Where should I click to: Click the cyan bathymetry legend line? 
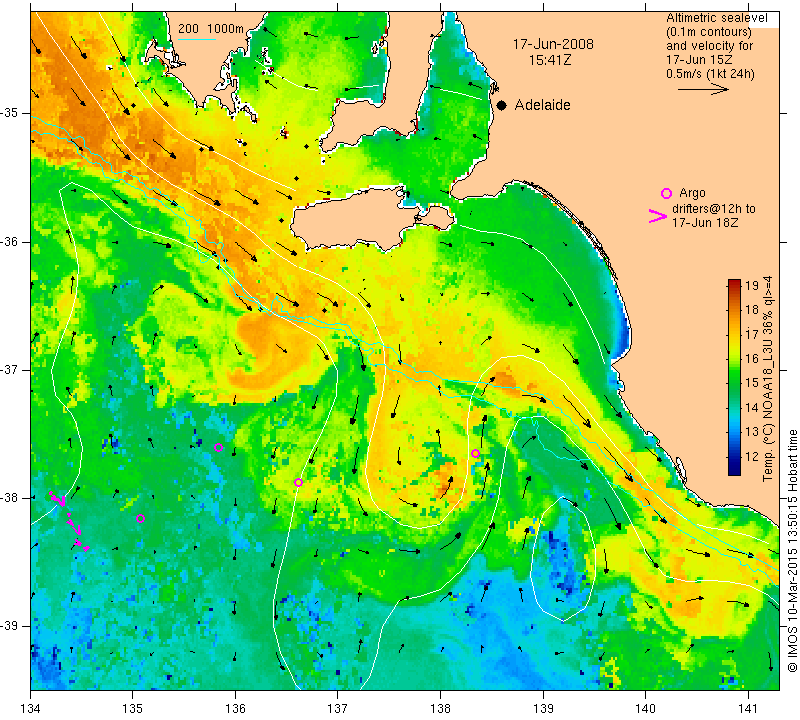(197, 39)
